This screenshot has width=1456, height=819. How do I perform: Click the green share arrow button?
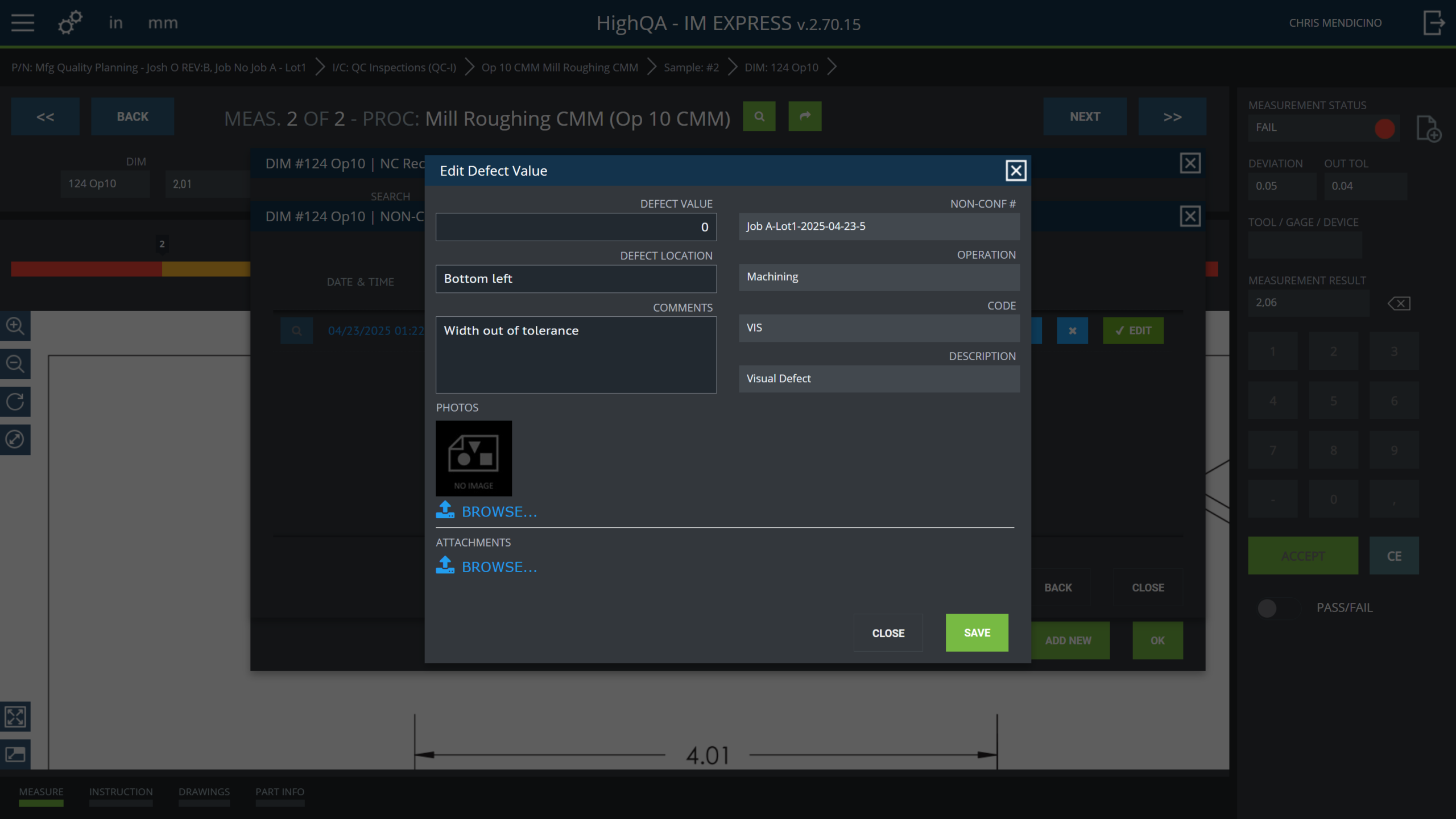[x=805, y=117]
